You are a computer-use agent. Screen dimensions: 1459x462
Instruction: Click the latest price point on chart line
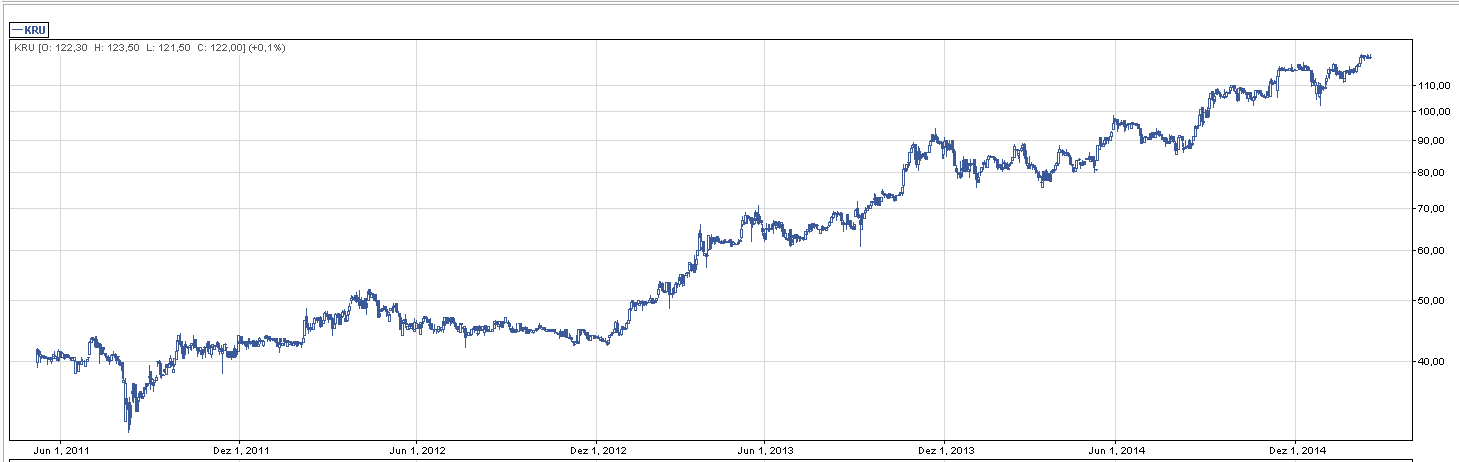[x=1369, y=57]
